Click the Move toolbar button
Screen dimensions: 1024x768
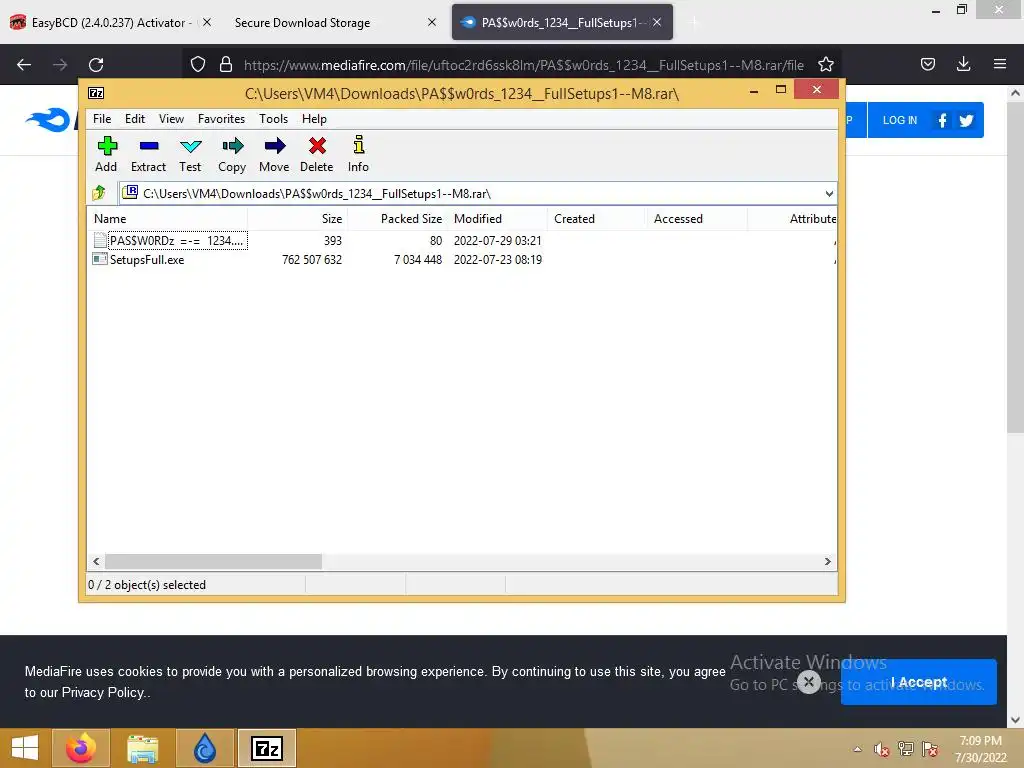(x=274, y=155)
